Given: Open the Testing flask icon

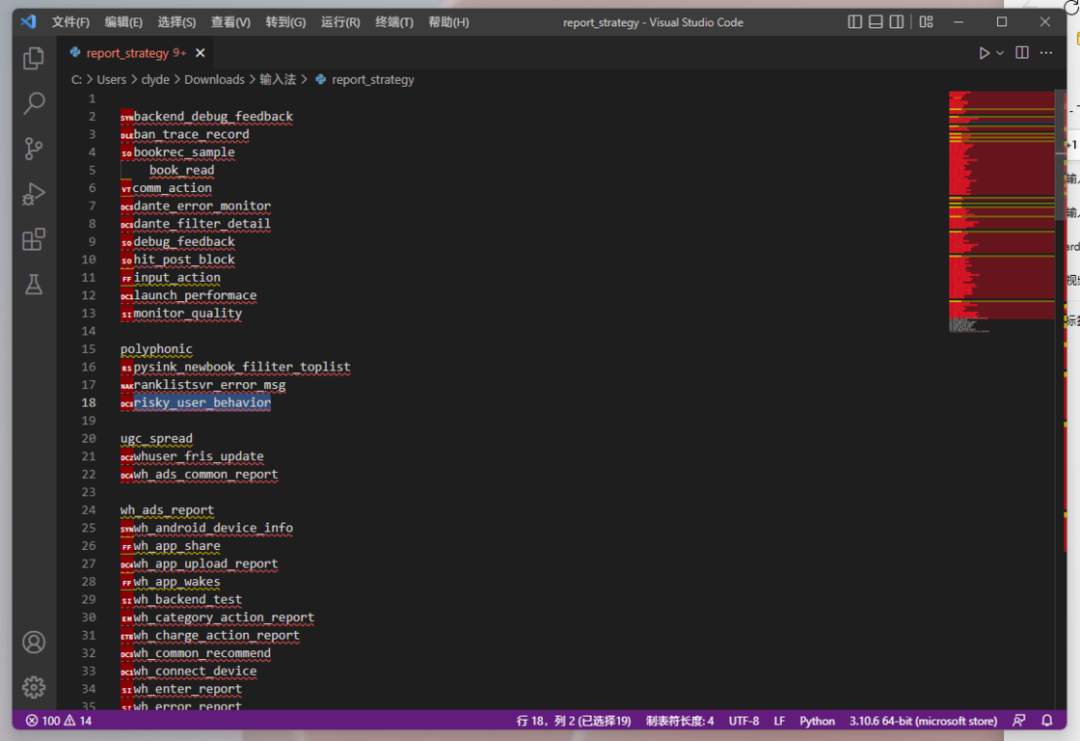Looking at the screenshot, I should (34, 285).
